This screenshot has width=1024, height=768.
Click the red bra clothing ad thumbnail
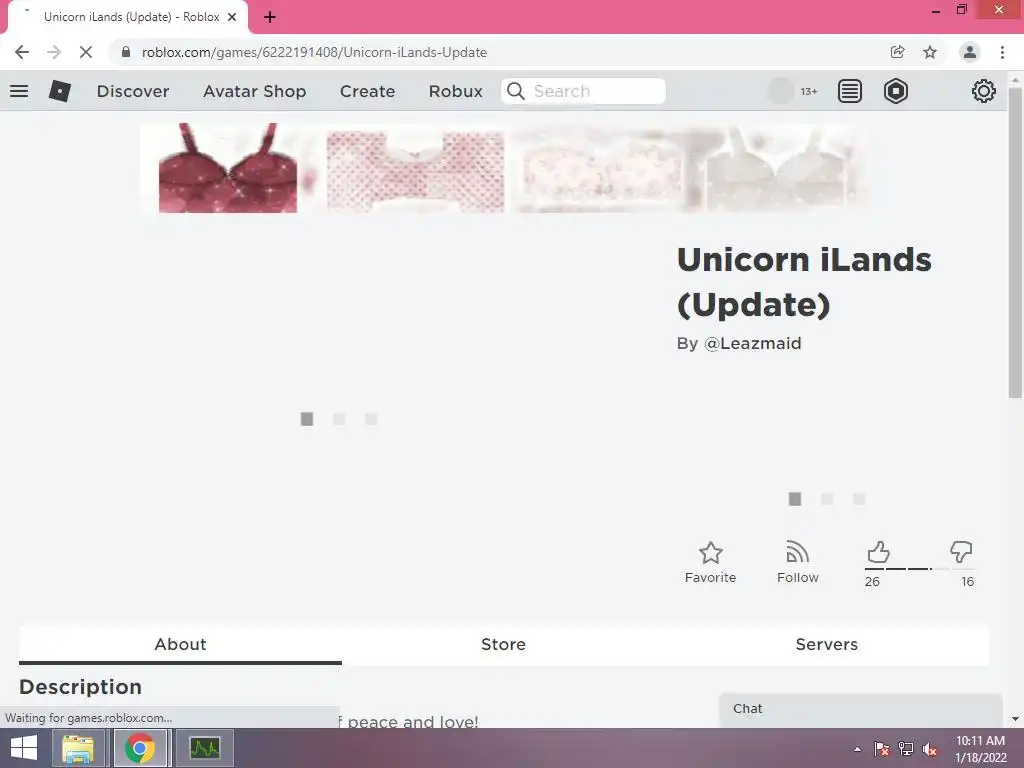pos(227,168)
